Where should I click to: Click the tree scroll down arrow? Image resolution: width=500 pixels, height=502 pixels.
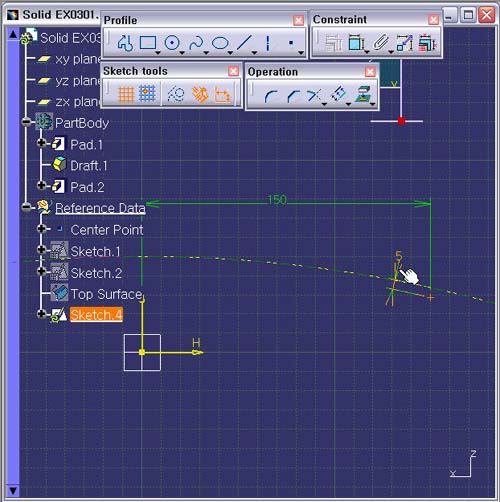coord(13,491)
